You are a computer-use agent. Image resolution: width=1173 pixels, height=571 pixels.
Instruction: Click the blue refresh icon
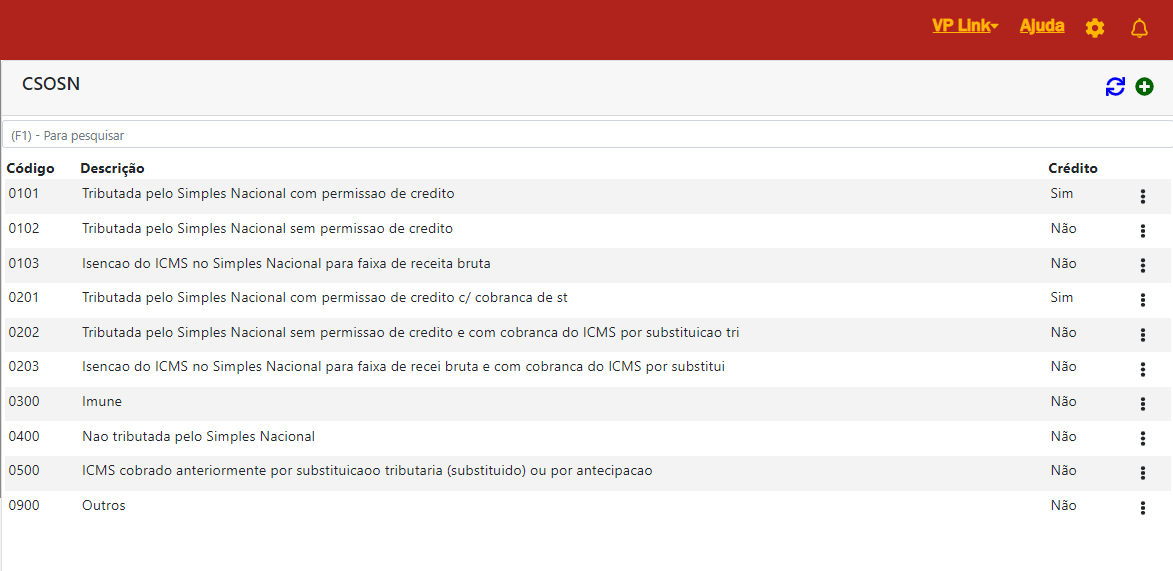pyautogui.click(x=1115, y=87)
